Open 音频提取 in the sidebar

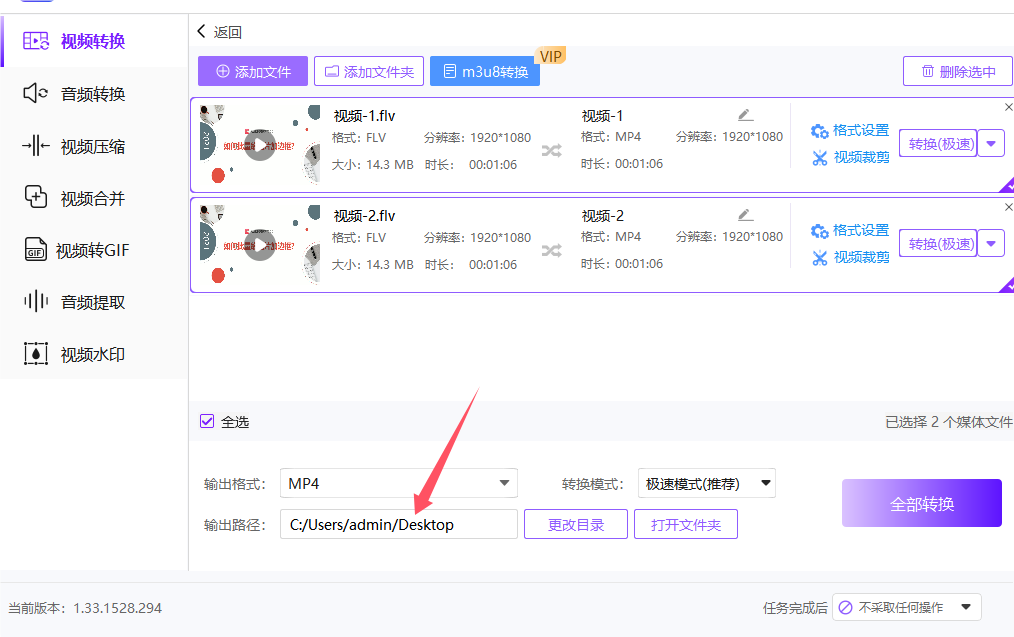(x=94, y=302)
